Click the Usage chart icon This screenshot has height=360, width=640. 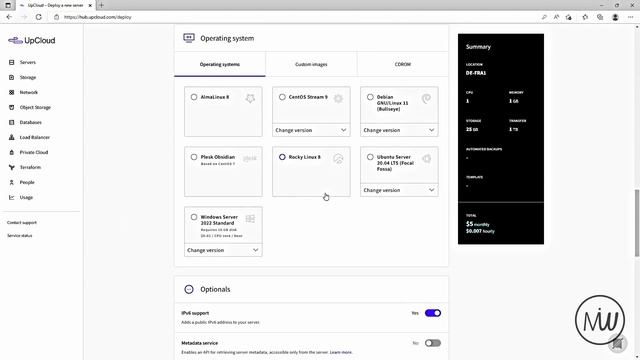11,197
